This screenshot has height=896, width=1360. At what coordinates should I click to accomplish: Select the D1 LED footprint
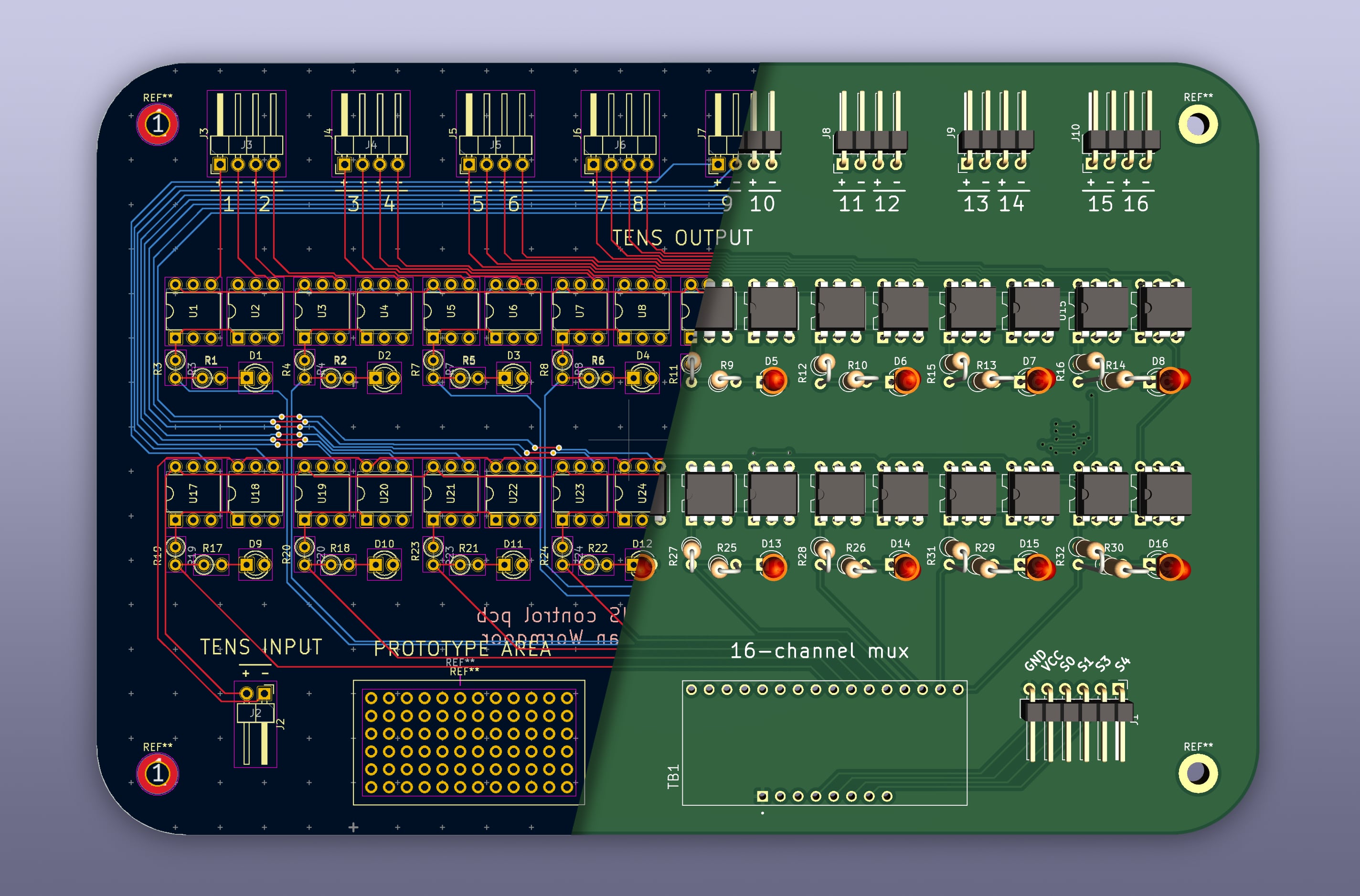click(255, 378)
